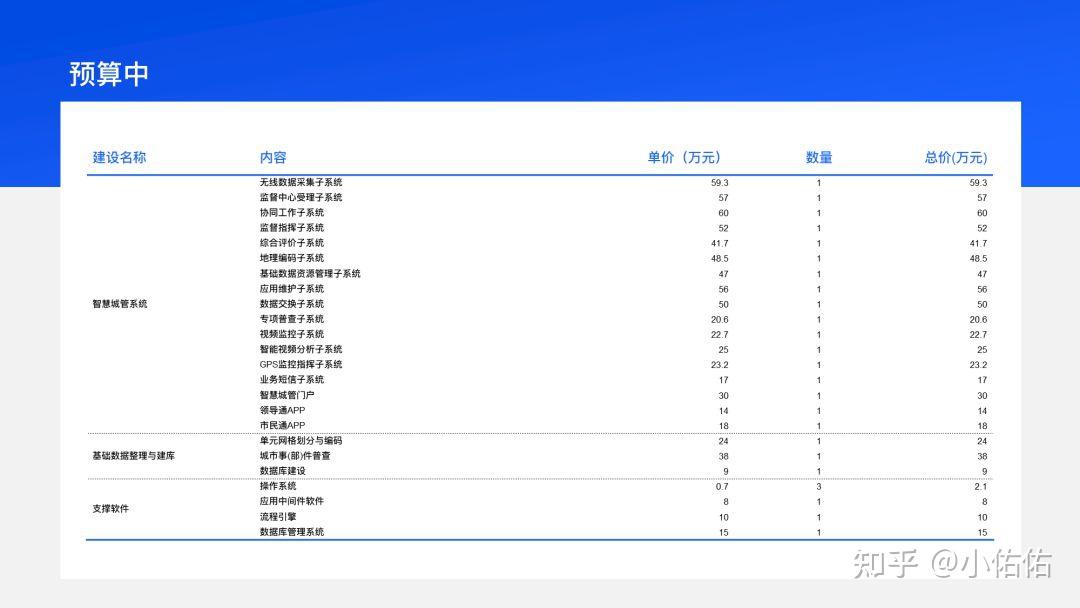The height and width of the screenshot is (608, 1080).
Task: Select the 综合评价子系统 entry
Action: click(x=291, y=243)
